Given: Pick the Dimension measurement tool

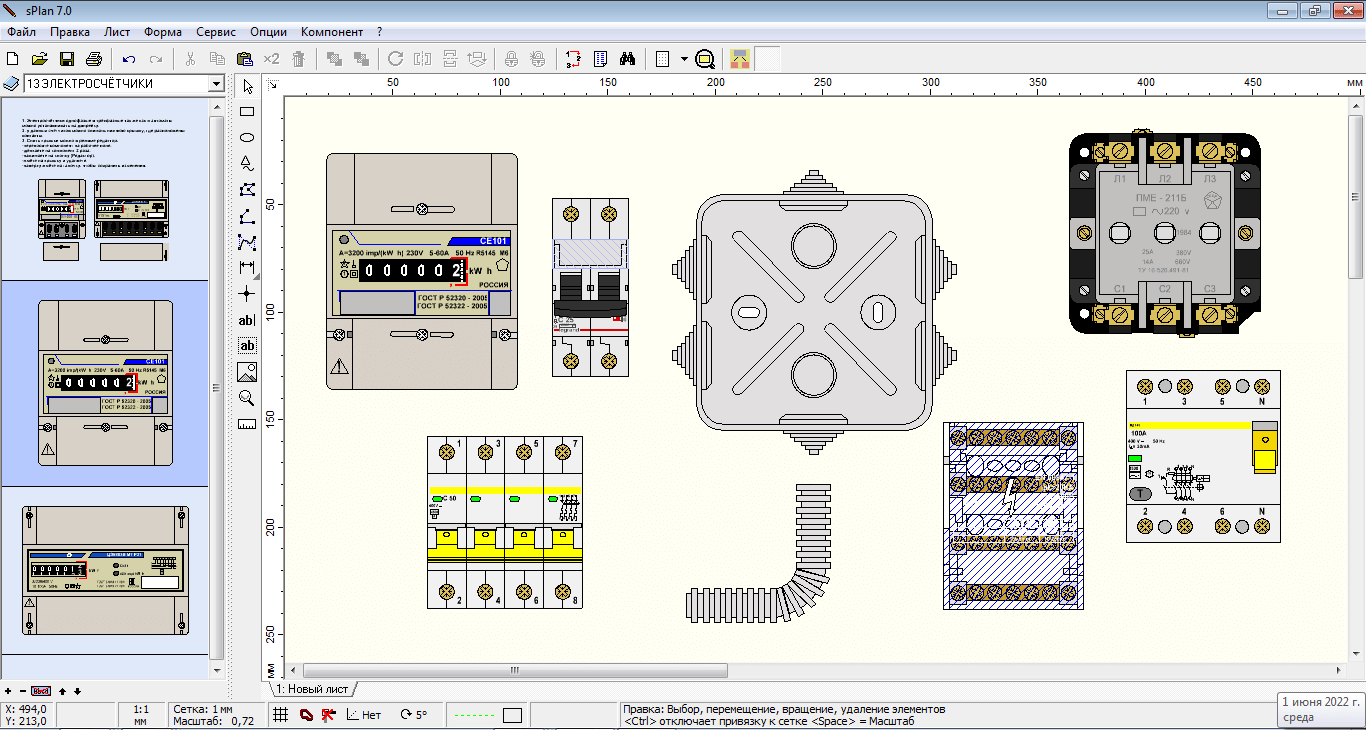Looking at the screenshot, I should coord(247,268).
